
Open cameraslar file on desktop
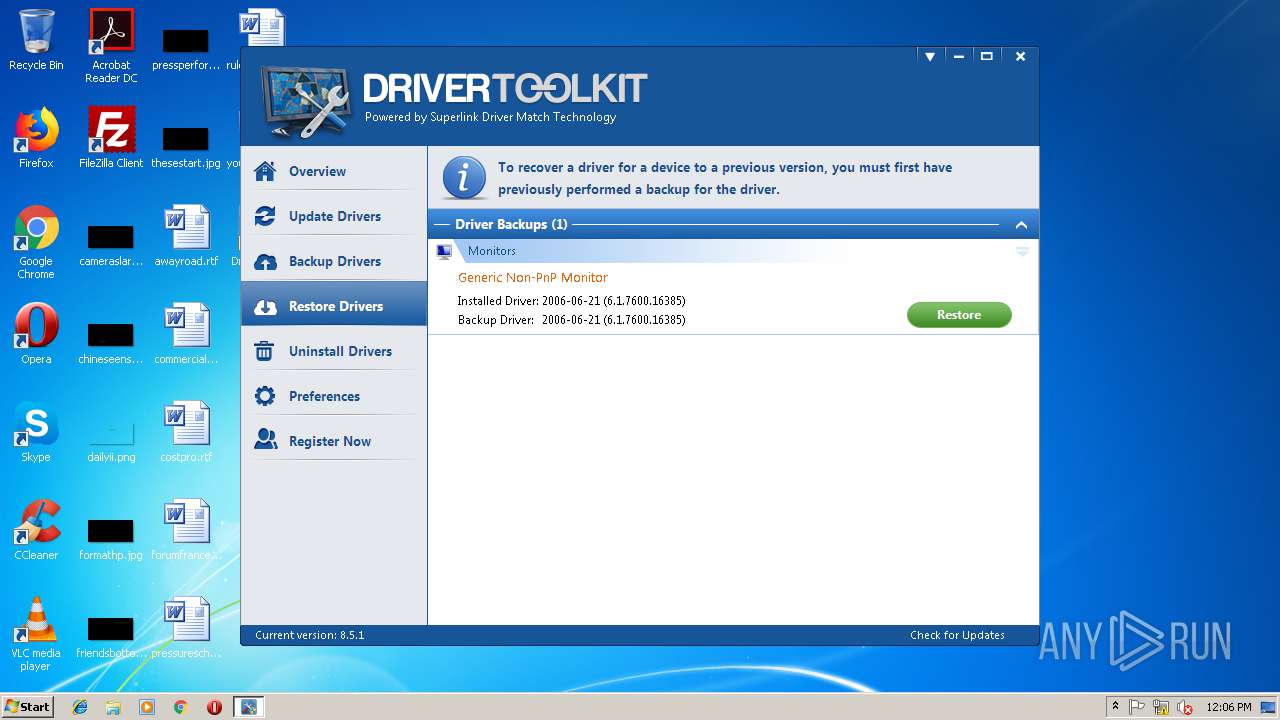(111, 245)
